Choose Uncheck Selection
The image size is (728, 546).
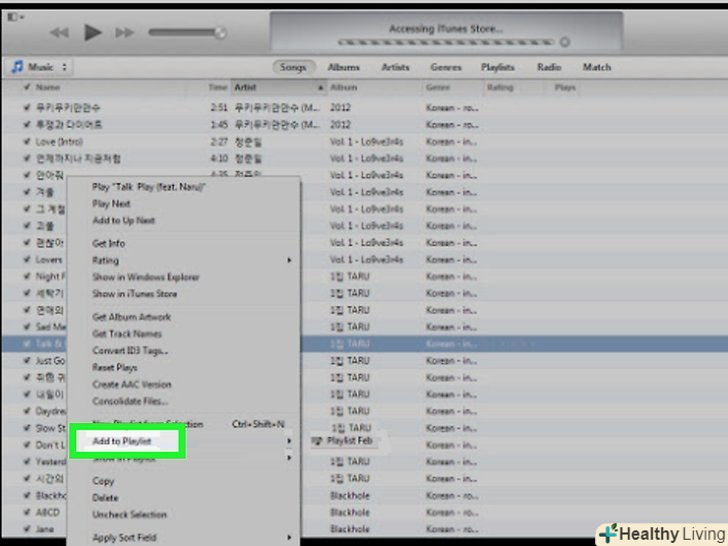[130, 514]
